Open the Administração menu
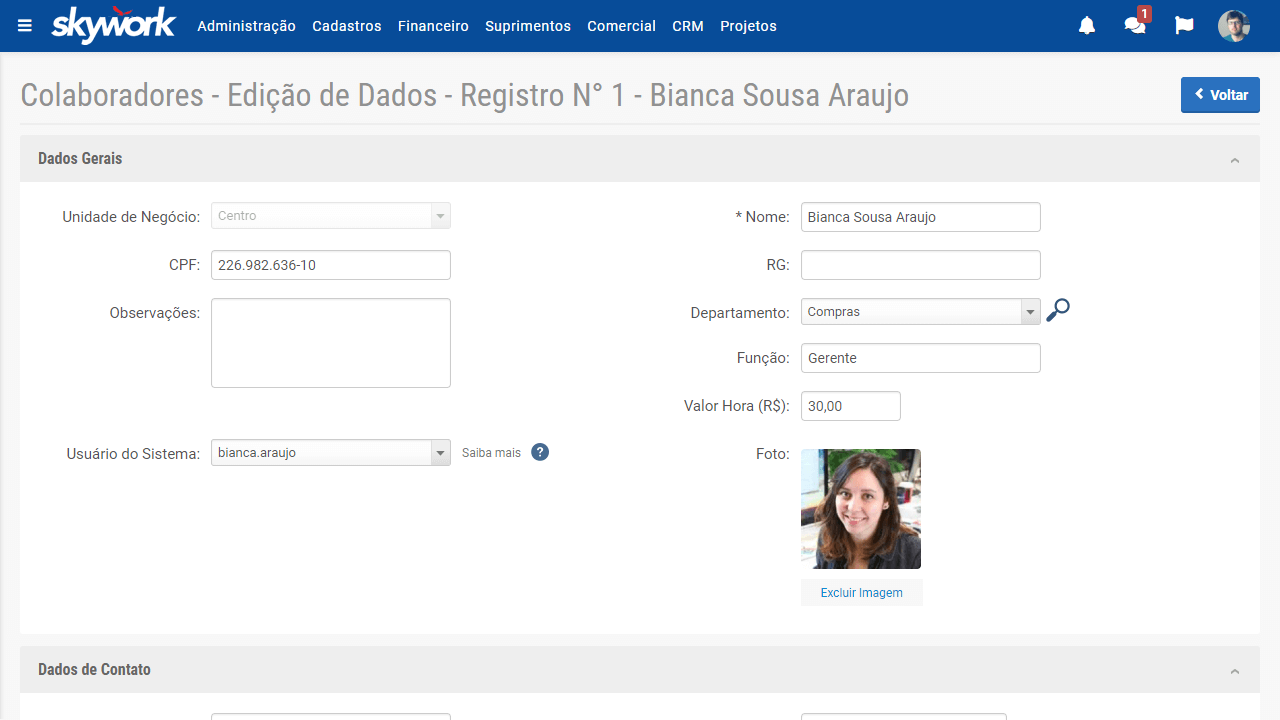This screenshot has height=720, width=1280. point(246,26)
